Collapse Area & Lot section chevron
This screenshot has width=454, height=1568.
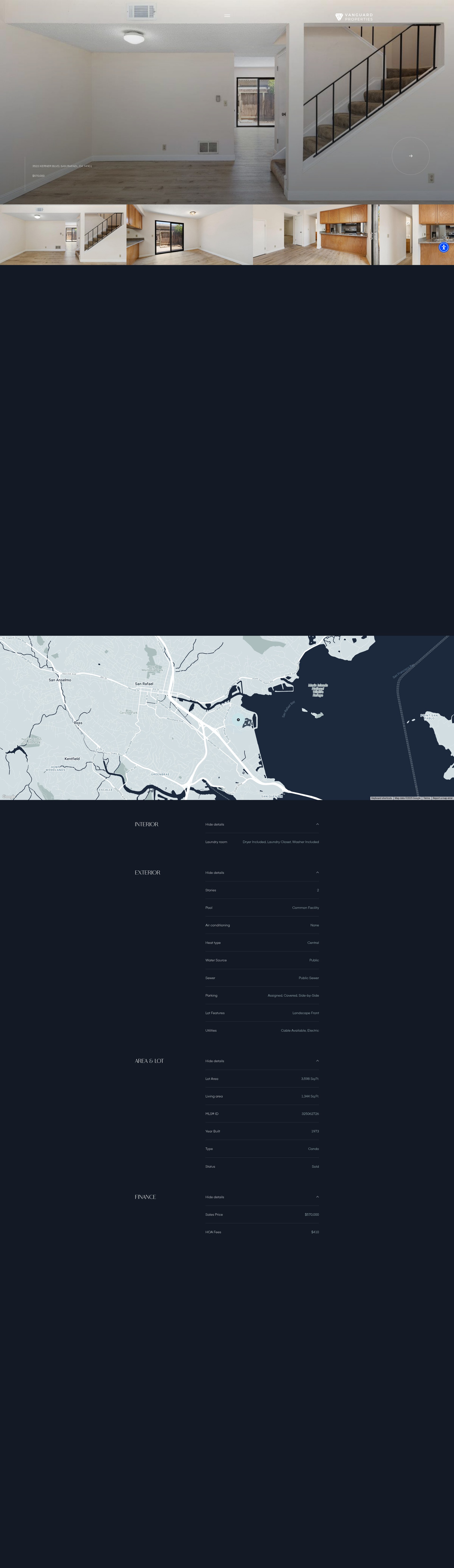tap(317, 1061)
